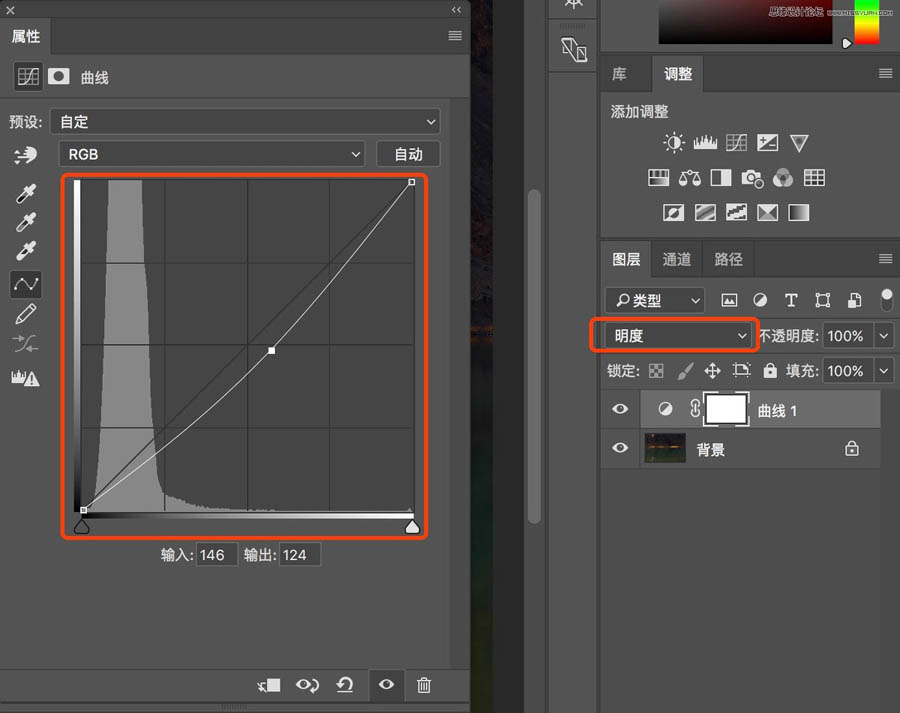Select the white point eyedropper
This screenshot has height=713, width=900.
pos(26,251)
